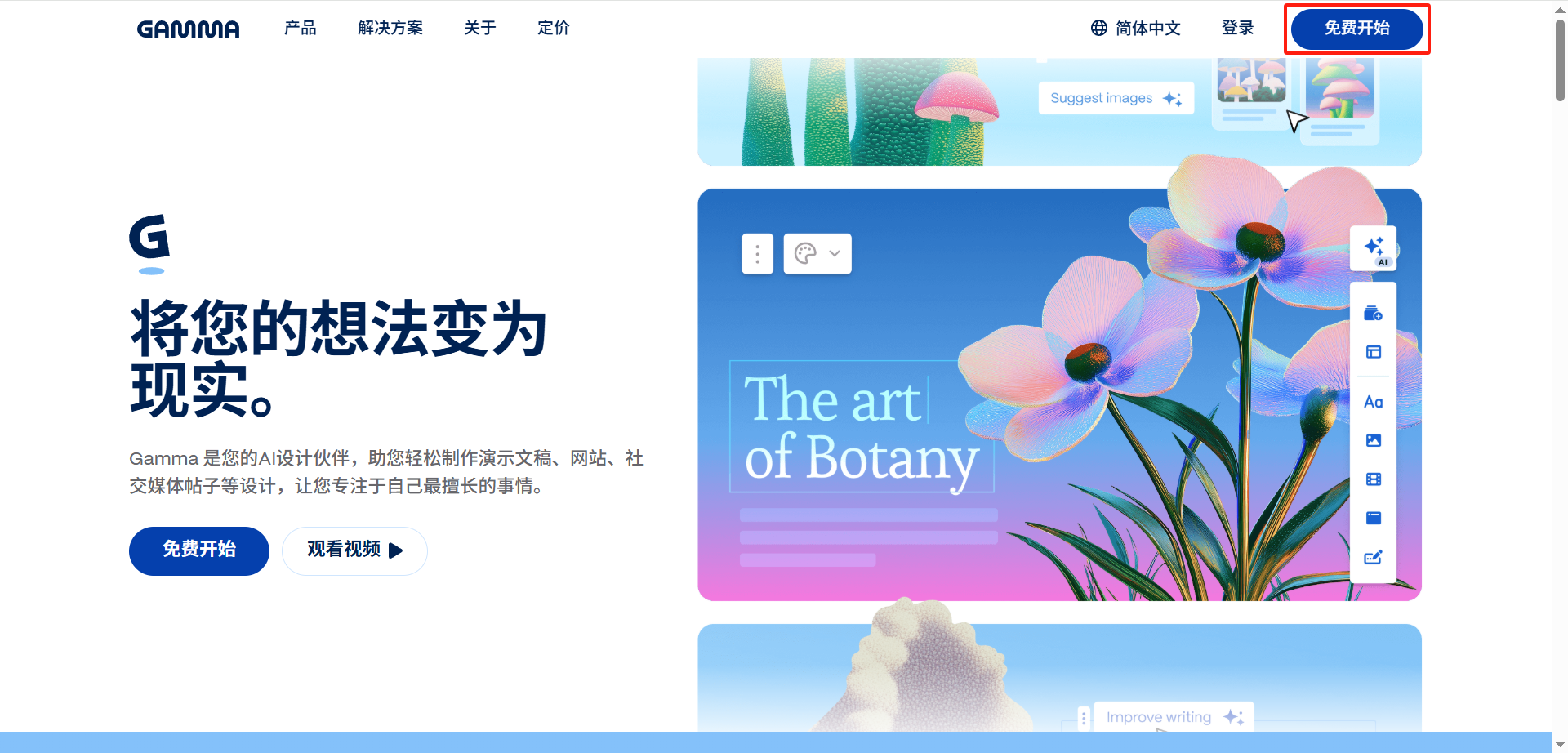This screenshot has height=753, width=1568.
Task: Open the 产品 menu
Action: click(300, 29)
